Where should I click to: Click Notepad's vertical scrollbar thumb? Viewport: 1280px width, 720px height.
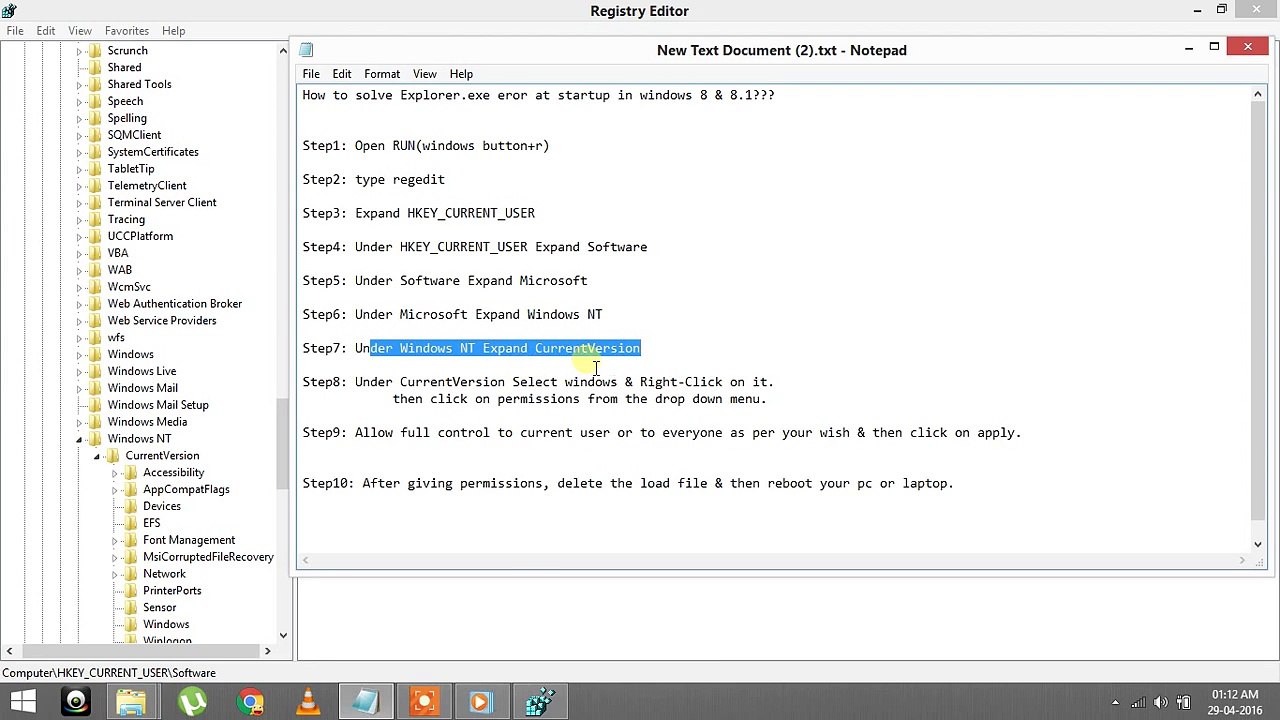click(1258, 310)
